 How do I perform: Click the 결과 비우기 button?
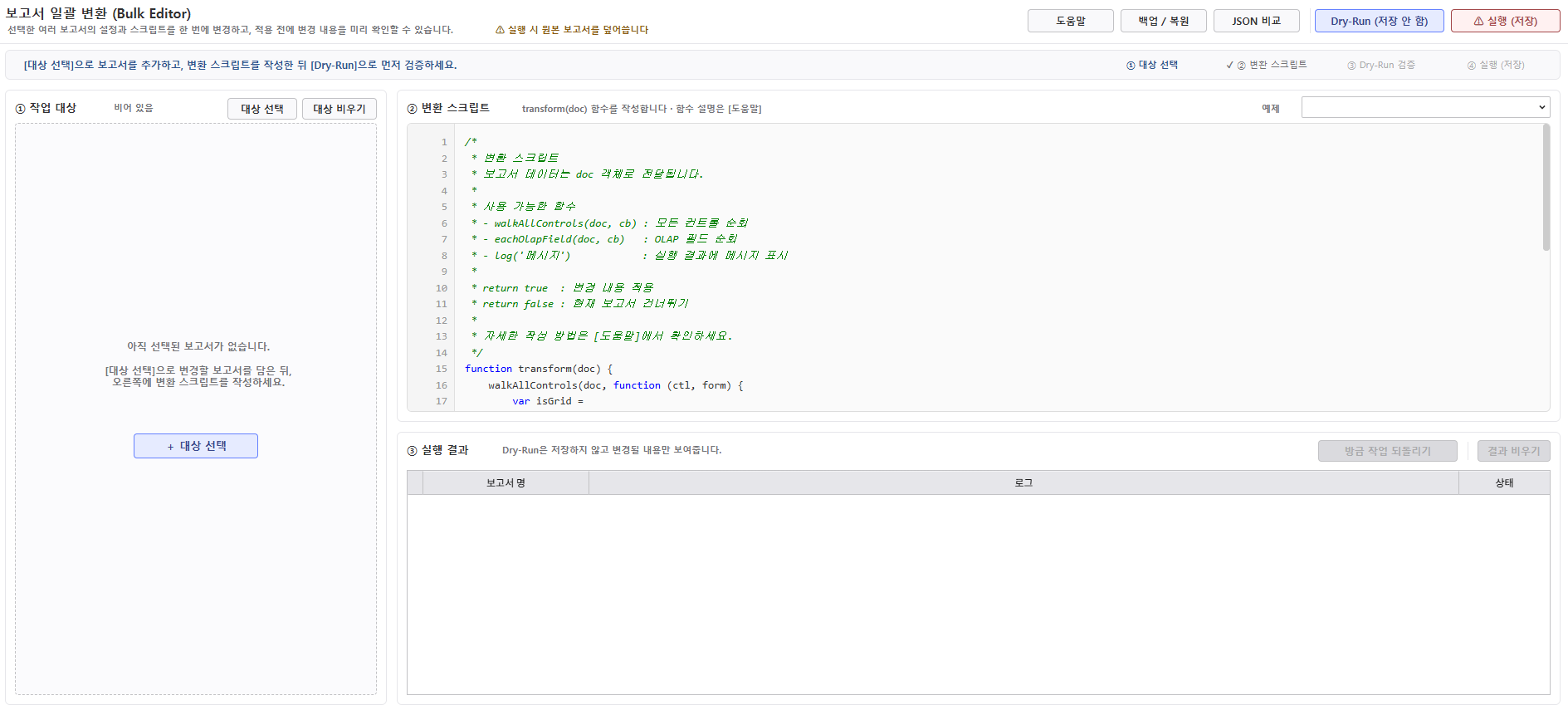coord(1513,451)
